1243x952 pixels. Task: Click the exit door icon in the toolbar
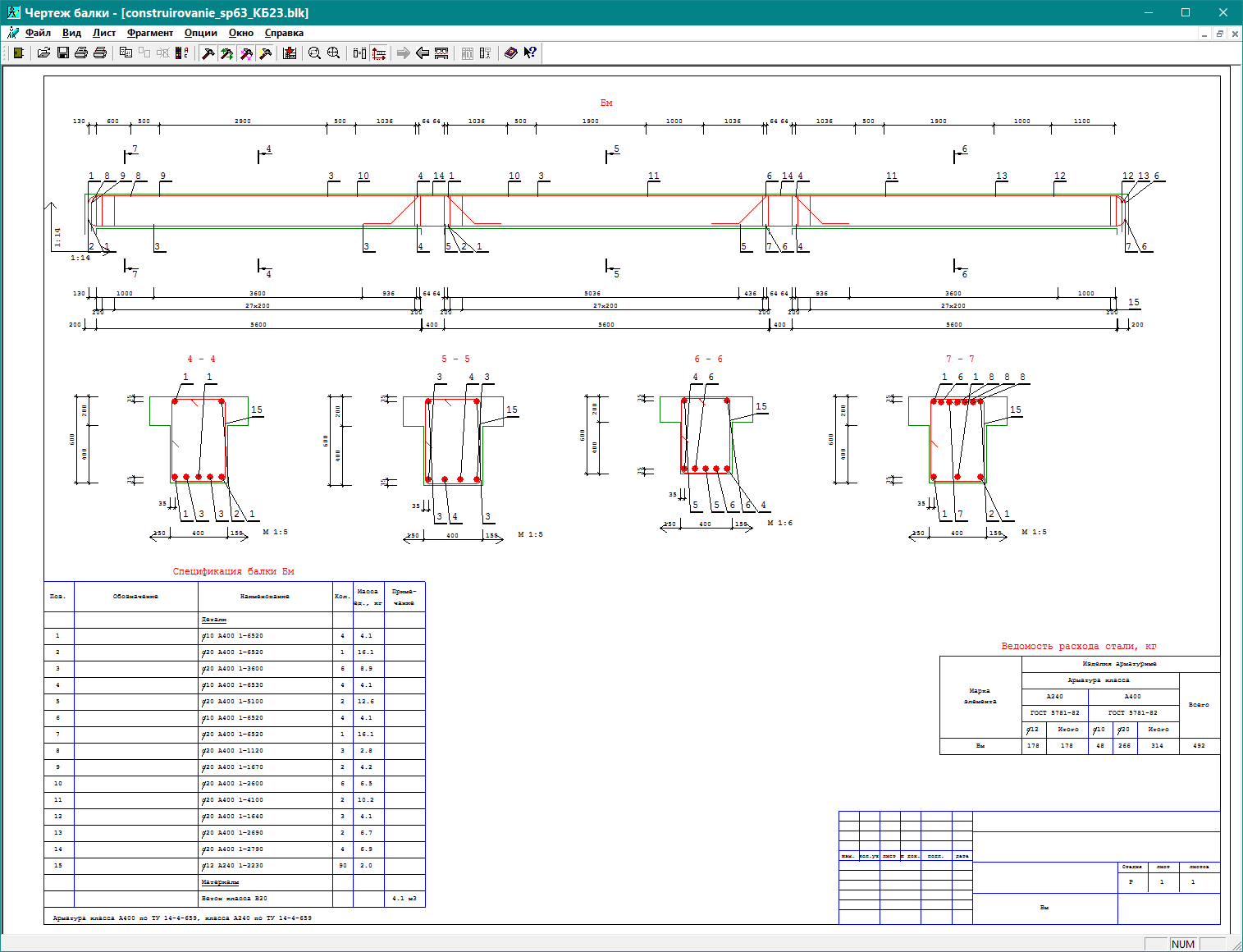(x=18, y=53)
